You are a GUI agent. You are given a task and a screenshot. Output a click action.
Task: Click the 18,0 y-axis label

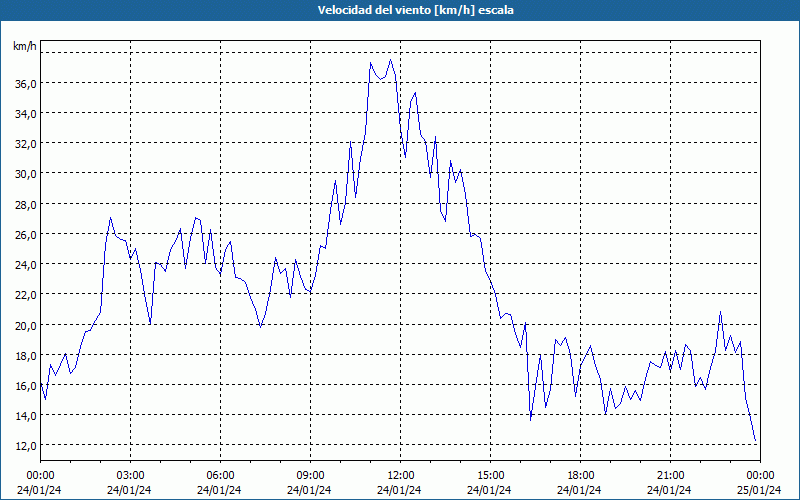(26, 356)
